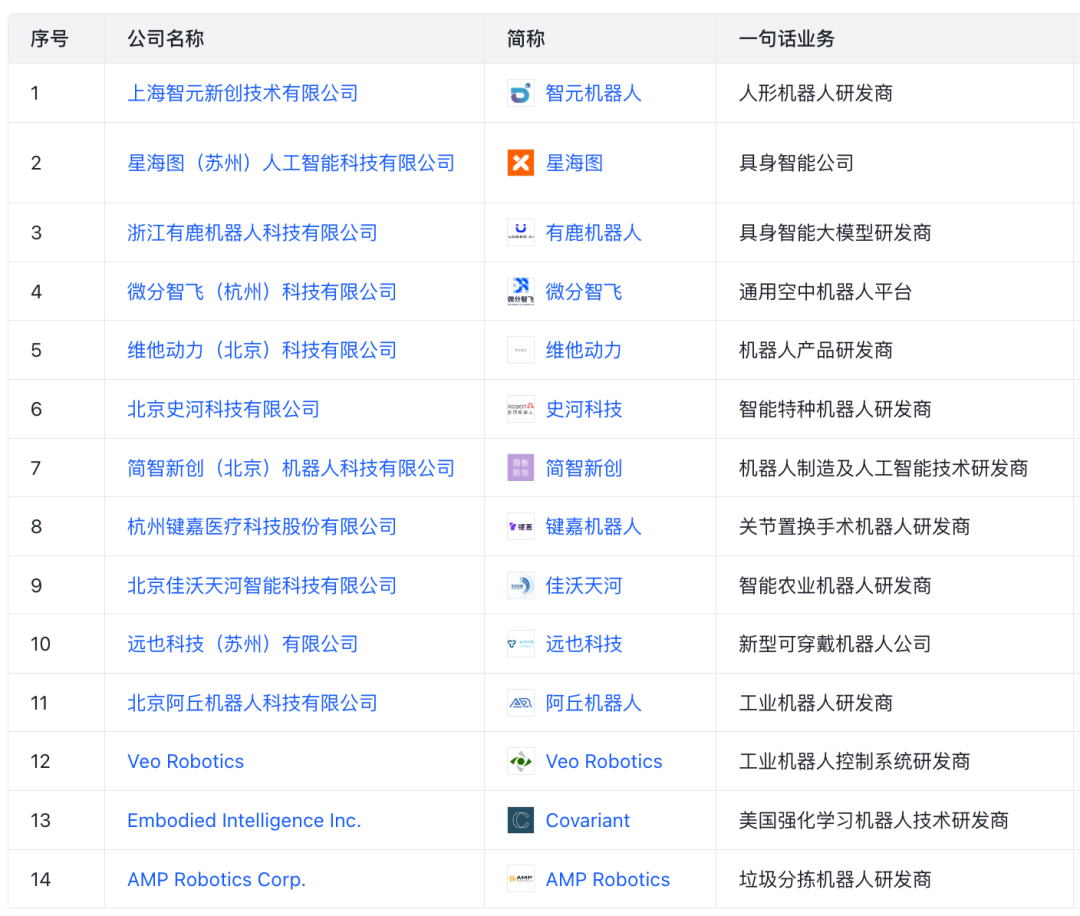Open 北京佳沃天河智能科技有限公司 link

(262, 585)
